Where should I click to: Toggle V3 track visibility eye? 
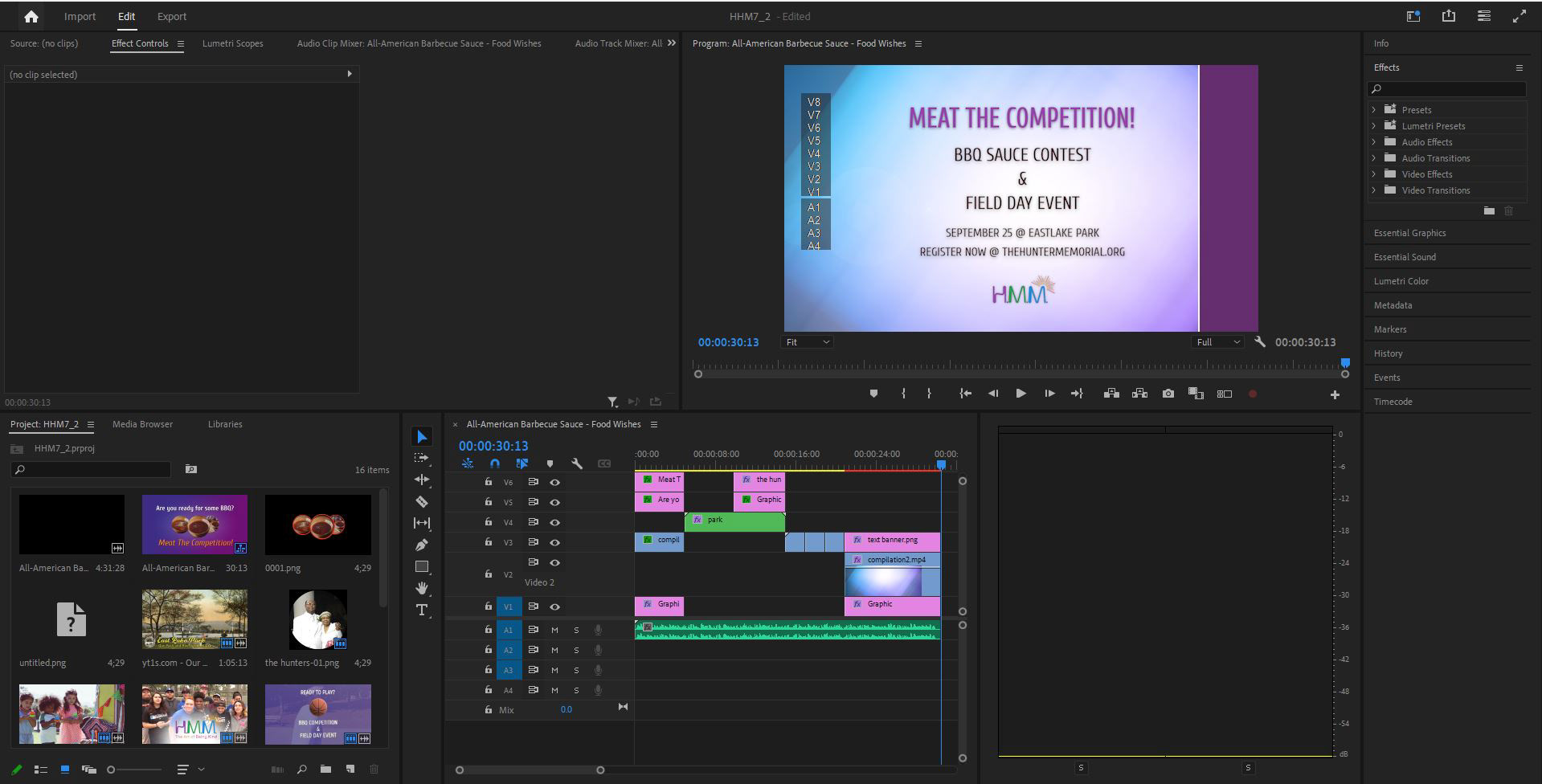point(554,542)
